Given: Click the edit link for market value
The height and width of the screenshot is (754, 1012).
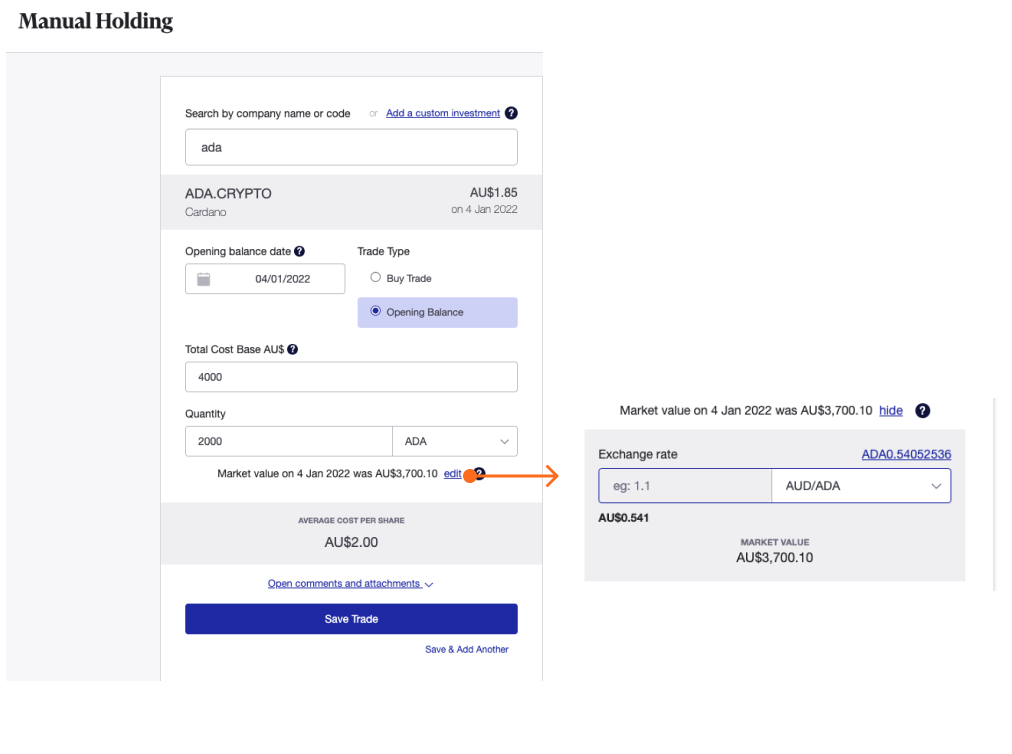Looking at the screenshot, I should pyautogui.click(x=452, y=474).
